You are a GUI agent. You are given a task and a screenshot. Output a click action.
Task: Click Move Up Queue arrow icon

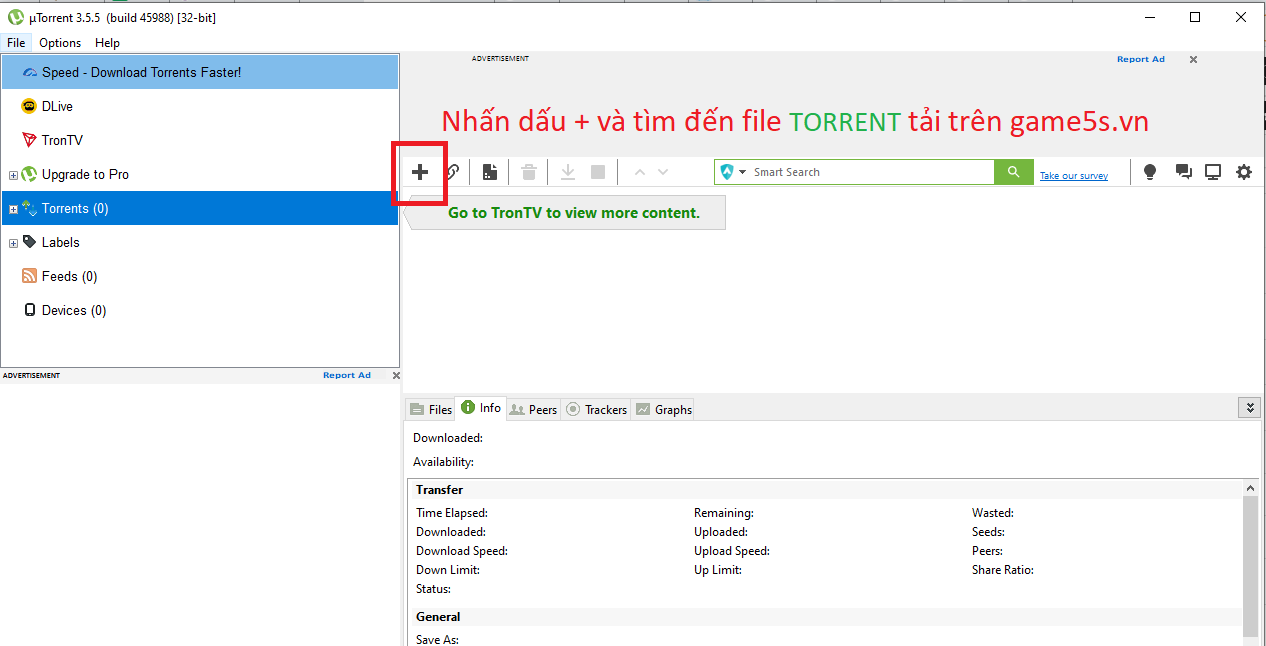[639, 172]
